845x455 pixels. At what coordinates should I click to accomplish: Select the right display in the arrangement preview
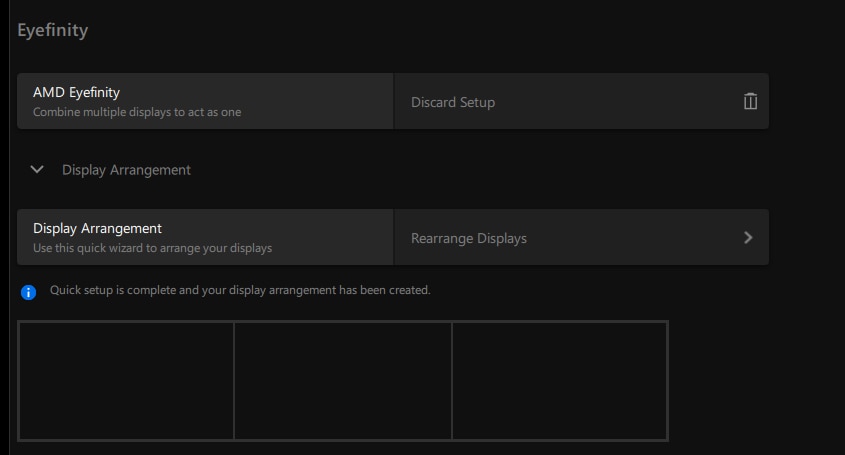(559, 380)
